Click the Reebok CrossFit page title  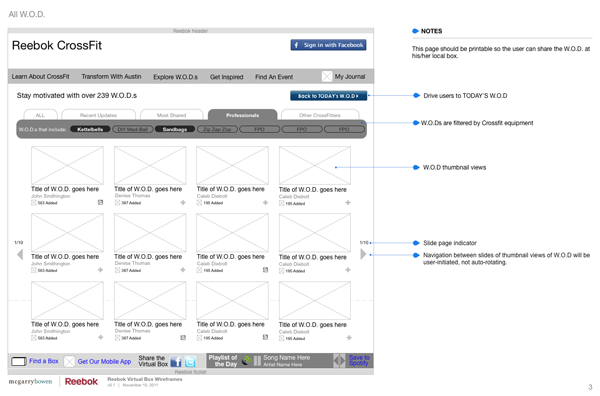point(57,45)
